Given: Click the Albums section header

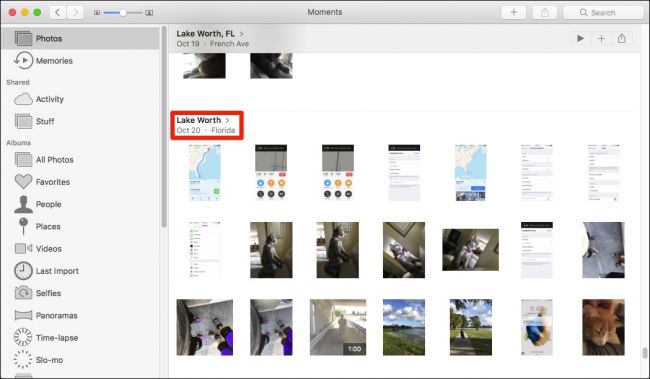Looking at the screenshot, I should pyautogui.click(x=19, y=143).
